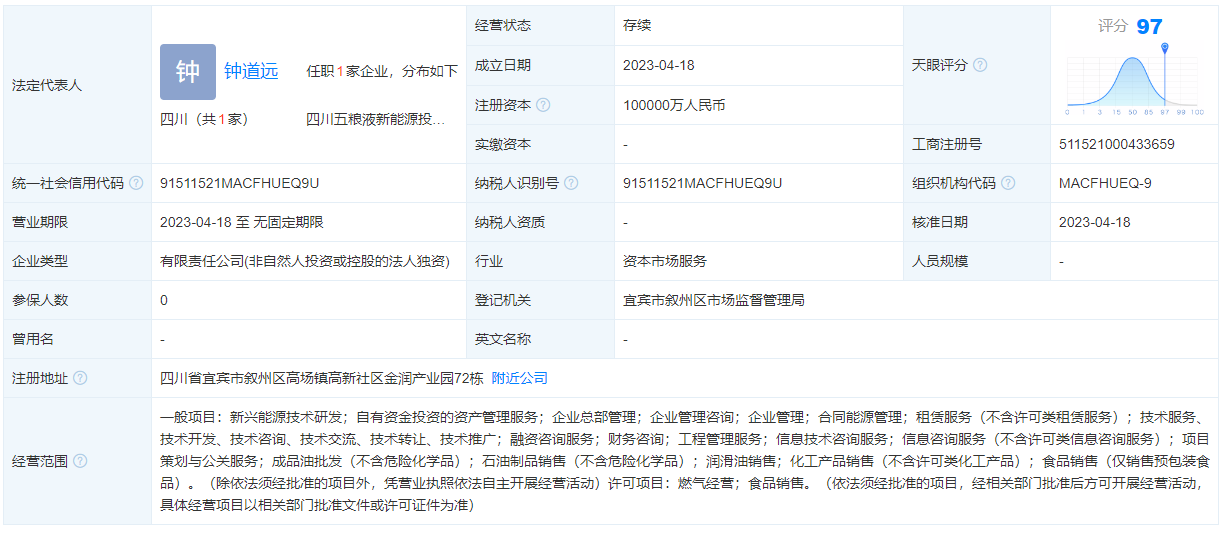Viewport: 1226px width, 535px height.
Task: Click help icon beside 组织机构代码
Action: click(1008, 183)
